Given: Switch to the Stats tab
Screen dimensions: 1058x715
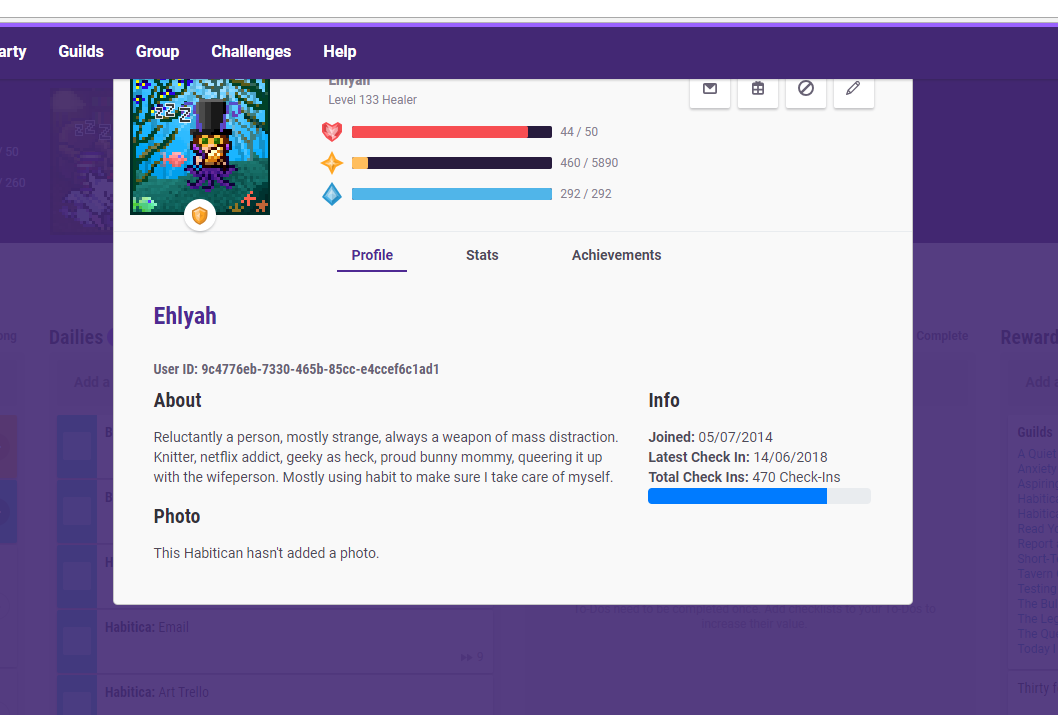Looking at the screenshot, I should (482, 256).
